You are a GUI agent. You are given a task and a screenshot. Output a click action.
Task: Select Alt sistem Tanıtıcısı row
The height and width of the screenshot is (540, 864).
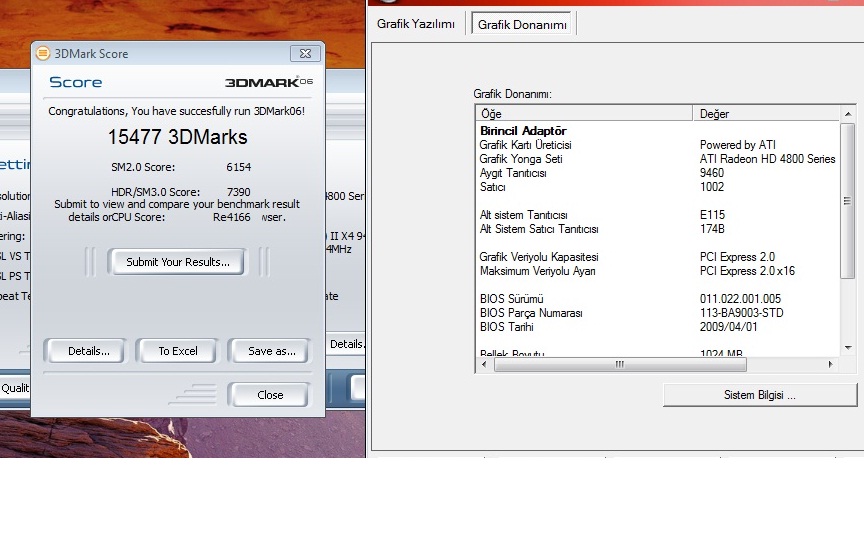pos(658,215)
